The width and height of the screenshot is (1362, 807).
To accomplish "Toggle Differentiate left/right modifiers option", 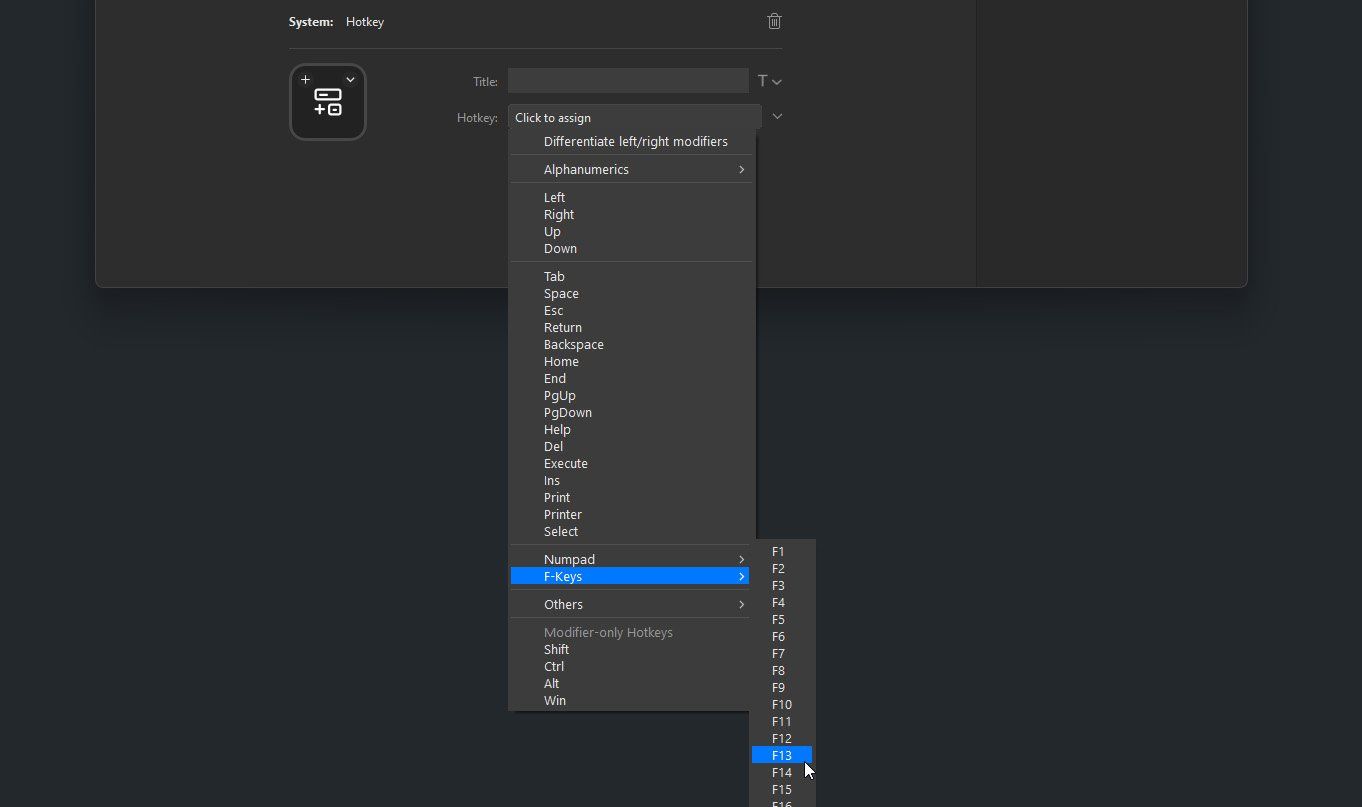I will click(x=635, y=141).
